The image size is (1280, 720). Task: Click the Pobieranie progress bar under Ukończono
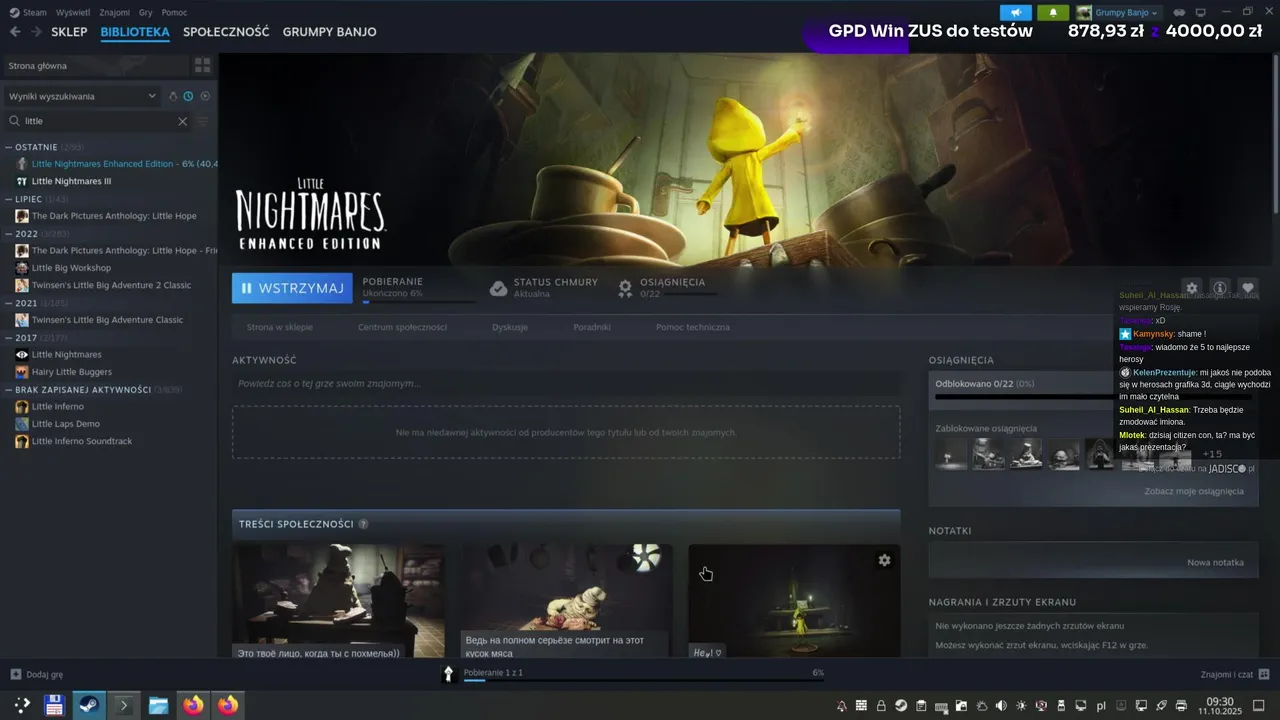pyautogui.click(x=419, y=301)
